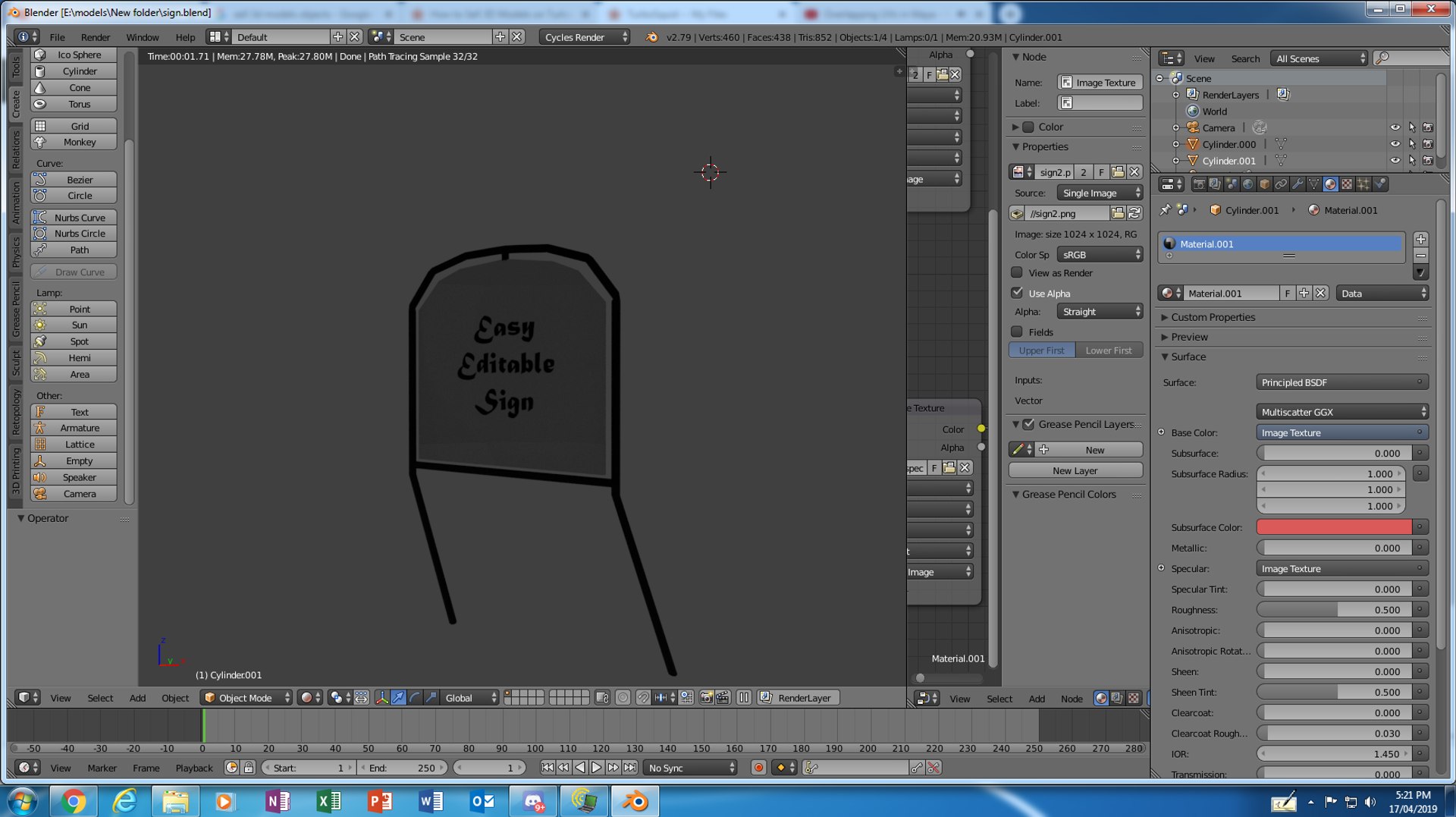1456x817 pixels.
Task: Open the Render menu
Action: click(95, 37)
